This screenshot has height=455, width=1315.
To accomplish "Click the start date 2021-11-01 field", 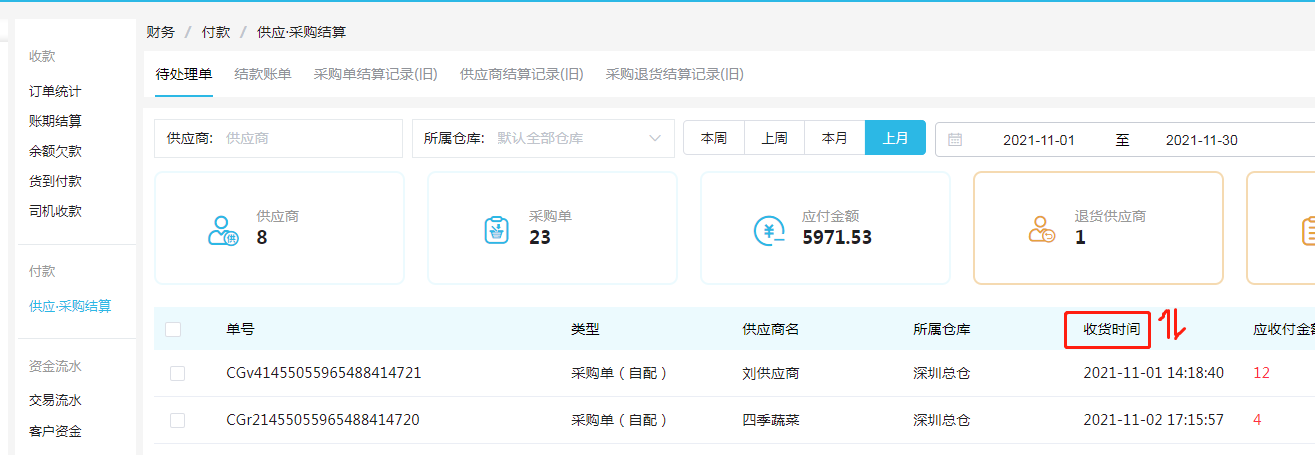I will pos(1039,140).
